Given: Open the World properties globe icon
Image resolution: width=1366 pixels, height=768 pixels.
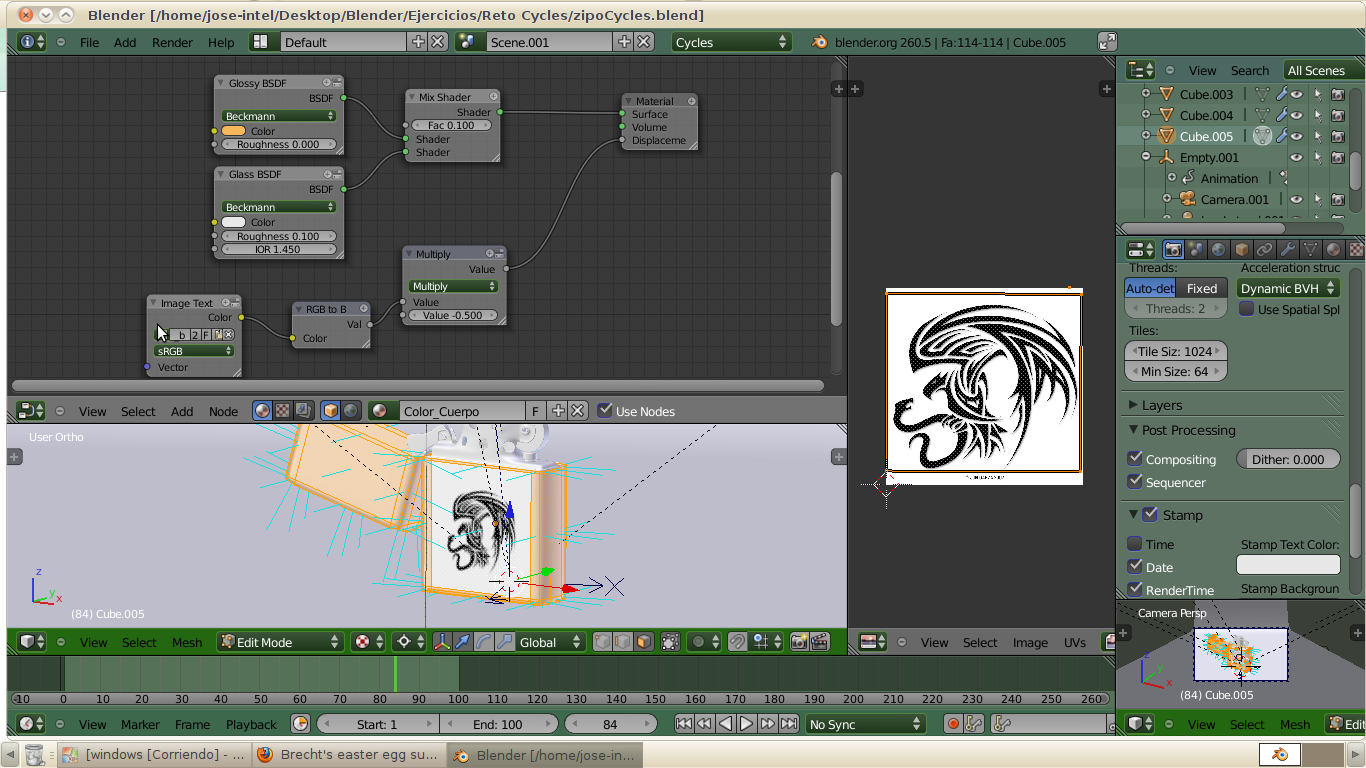Looking at the screenshot, I should 1219,250.
